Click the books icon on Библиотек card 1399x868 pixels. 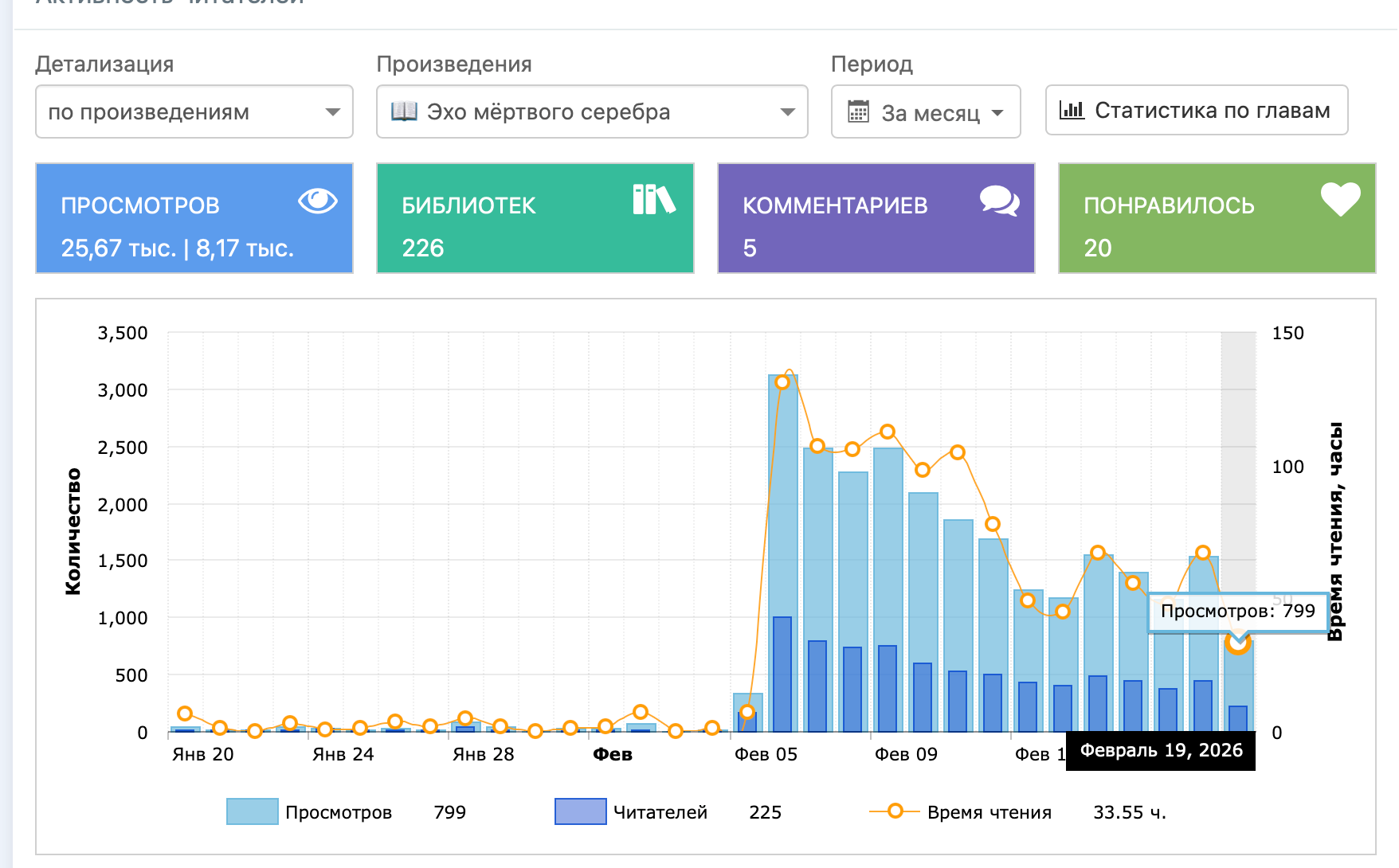pos(653,200)
